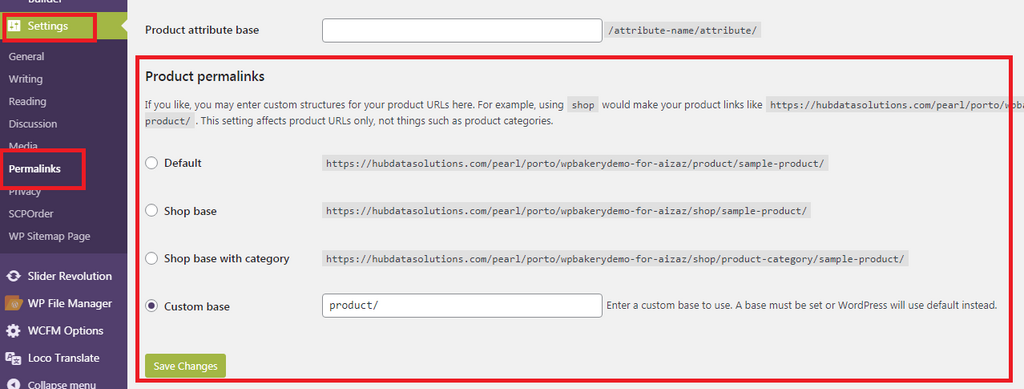Open Loco Translate menu item

[x=63, y=358]
